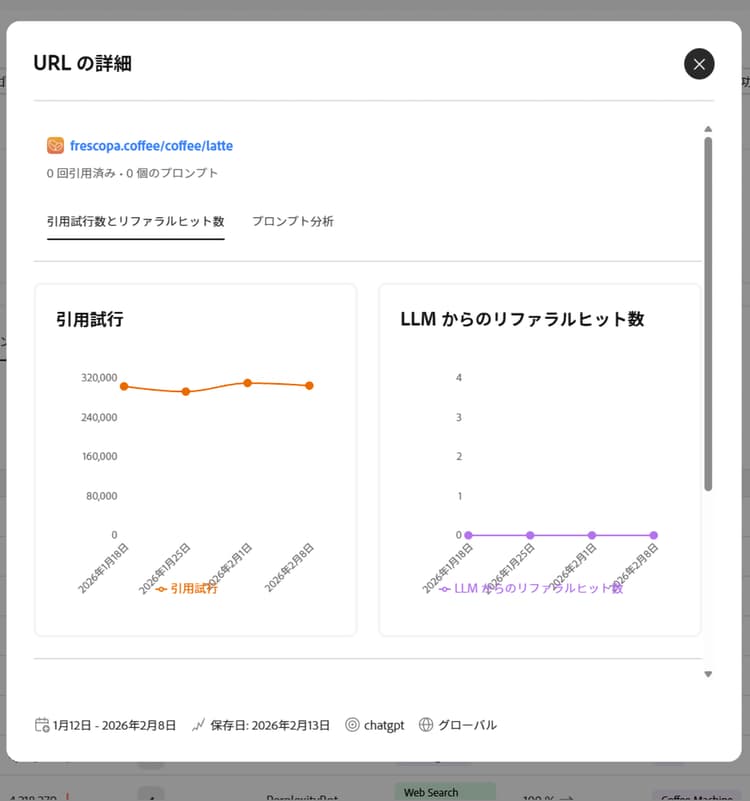The height and width of the screenshot is (801, 750).
Task: Click the purple data point at 2026年2月8日
Action: 654,535
